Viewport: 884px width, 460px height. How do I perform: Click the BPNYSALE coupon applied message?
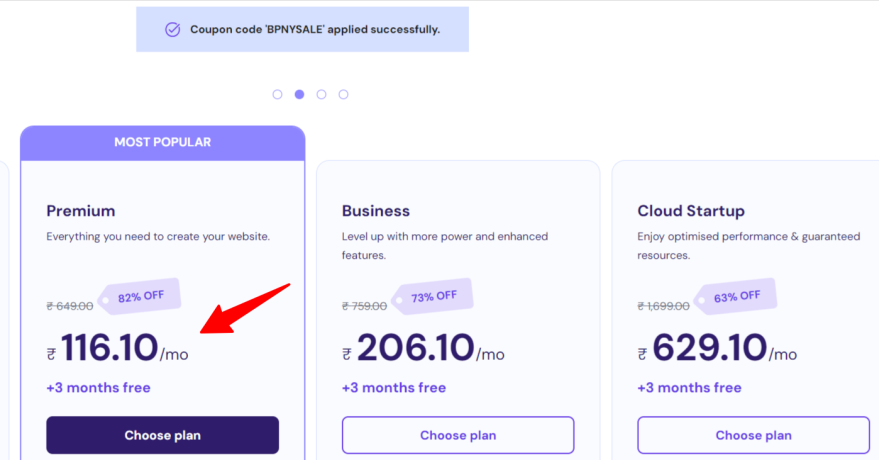point(314,30)
